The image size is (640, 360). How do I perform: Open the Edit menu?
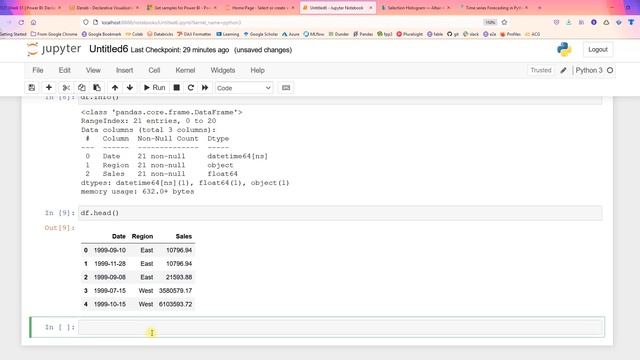tap(64, 70)
